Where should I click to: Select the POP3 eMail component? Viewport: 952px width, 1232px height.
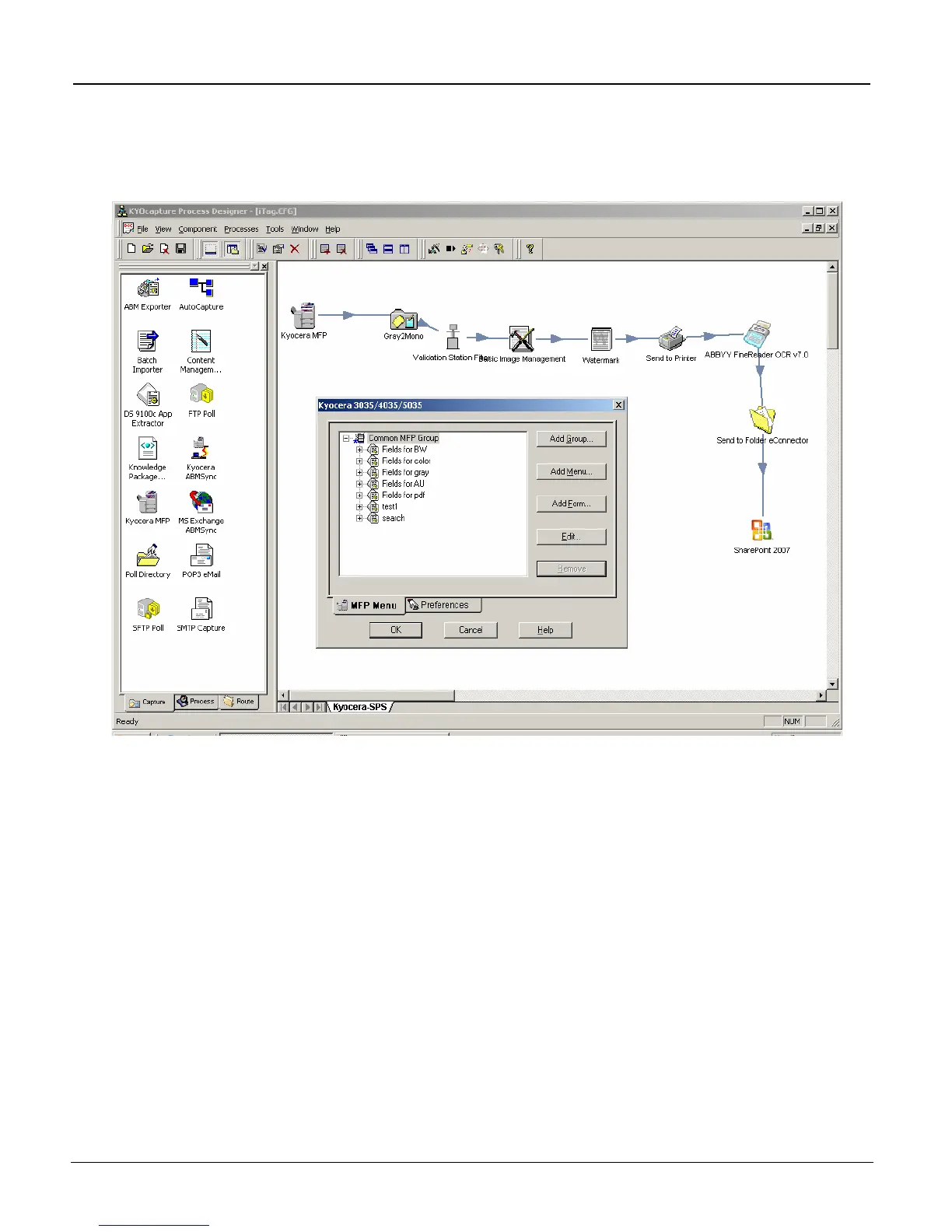tap(201, 562)
